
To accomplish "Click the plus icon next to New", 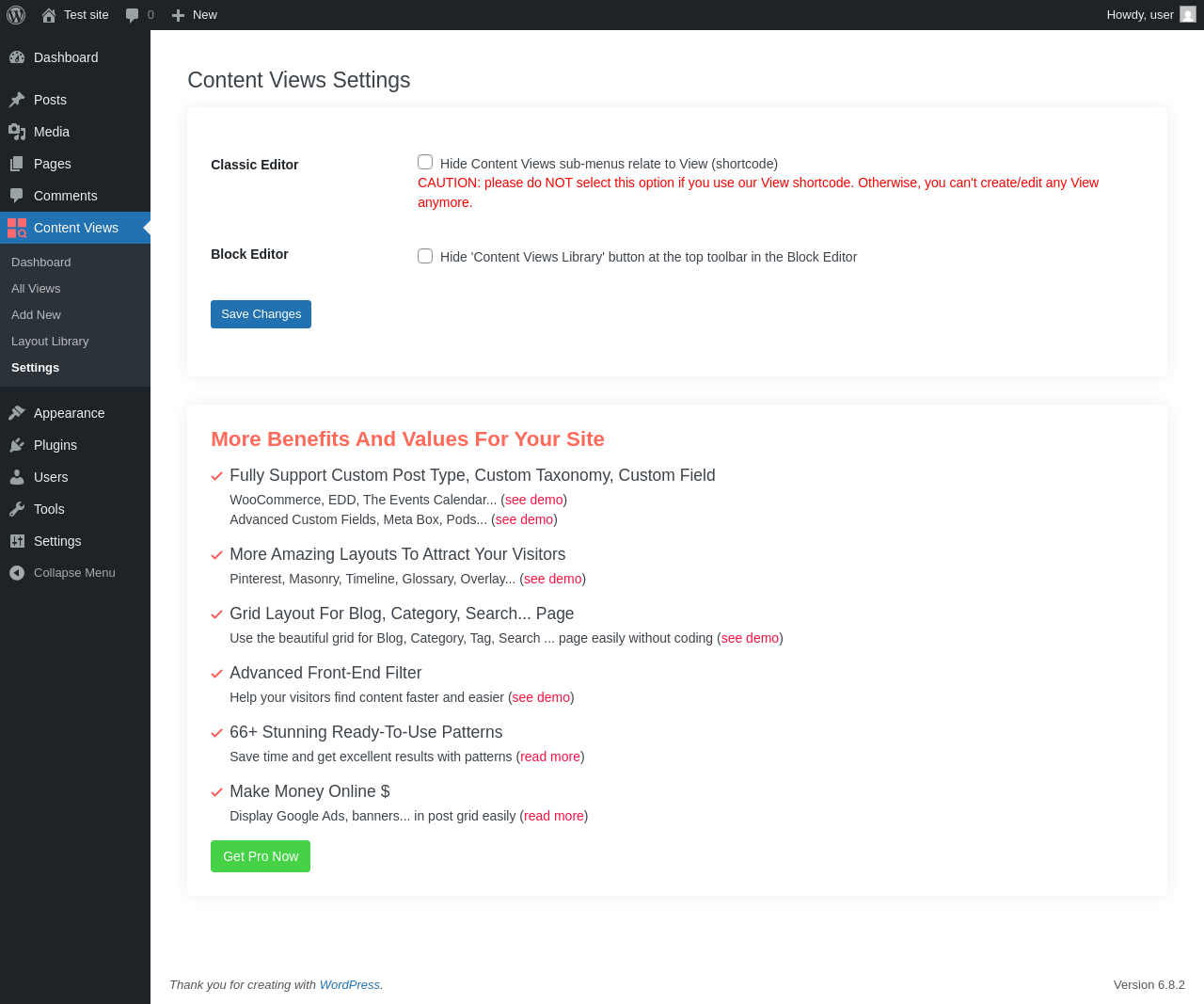I will [178, 15].
